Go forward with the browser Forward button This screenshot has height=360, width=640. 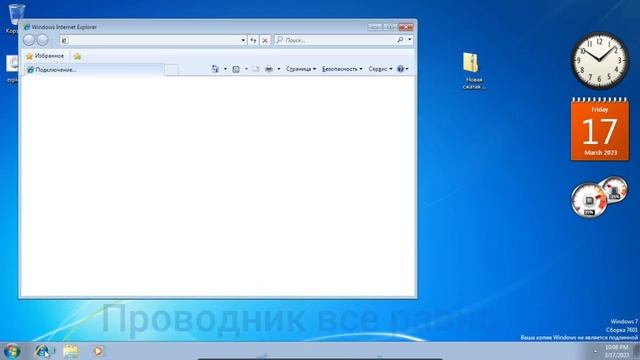[x=42, y=40]
